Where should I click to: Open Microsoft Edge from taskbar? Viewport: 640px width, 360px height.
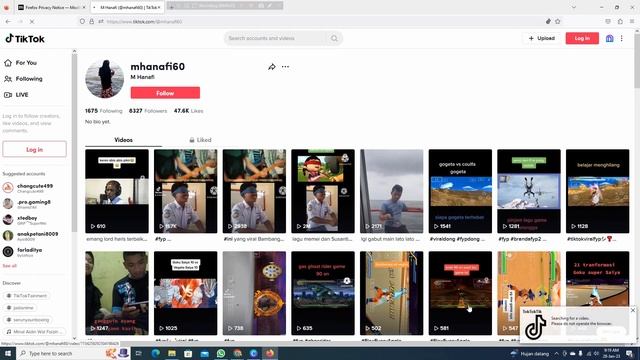coord(156,353)
